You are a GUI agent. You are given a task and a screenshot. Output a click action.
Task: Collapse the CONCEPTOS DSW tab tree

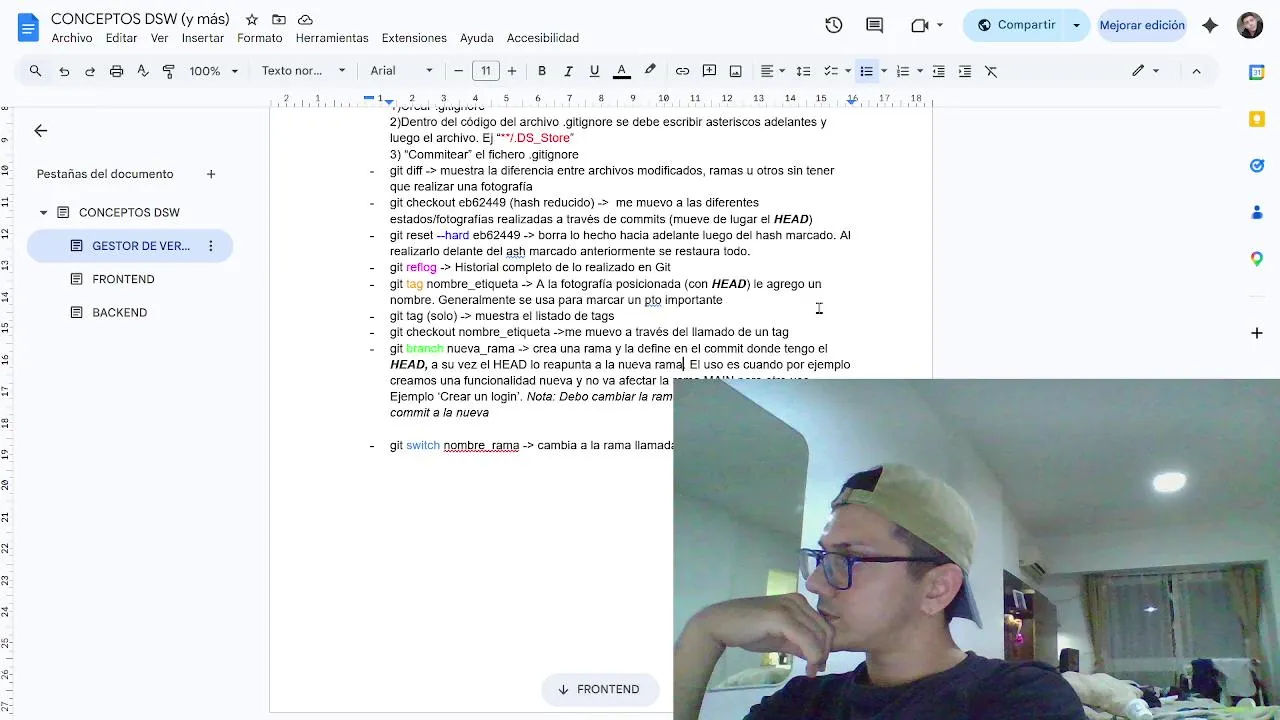click(43, 213)
